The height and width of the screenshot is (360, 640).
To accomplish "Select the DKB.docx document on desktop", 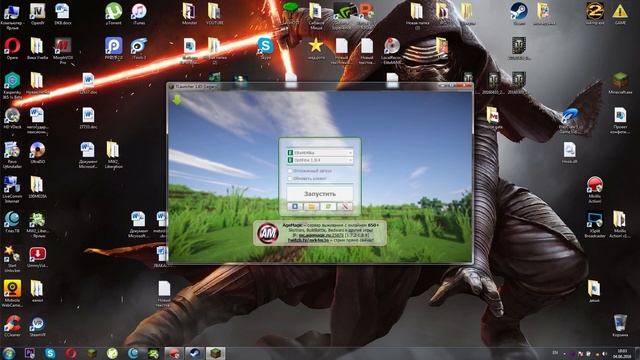I will [x=62, y=14].
